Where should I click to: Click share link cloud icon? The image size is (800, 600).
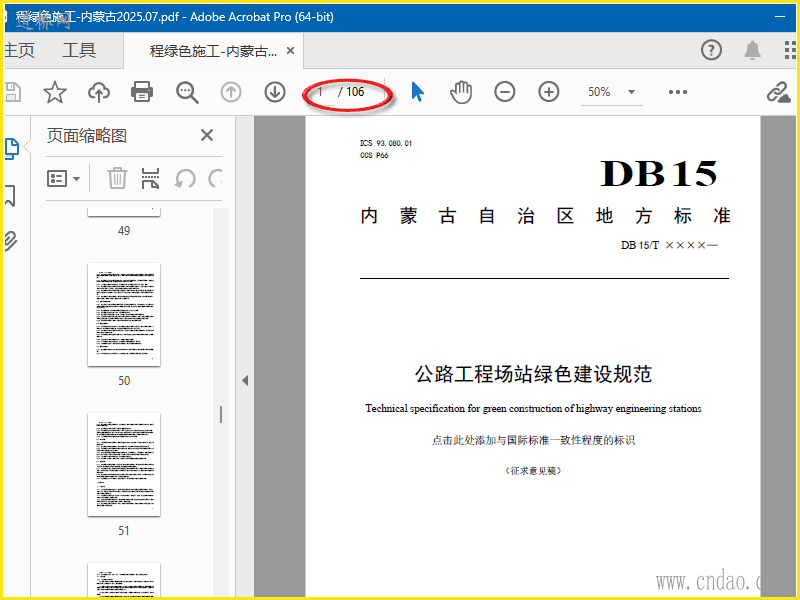779,92
